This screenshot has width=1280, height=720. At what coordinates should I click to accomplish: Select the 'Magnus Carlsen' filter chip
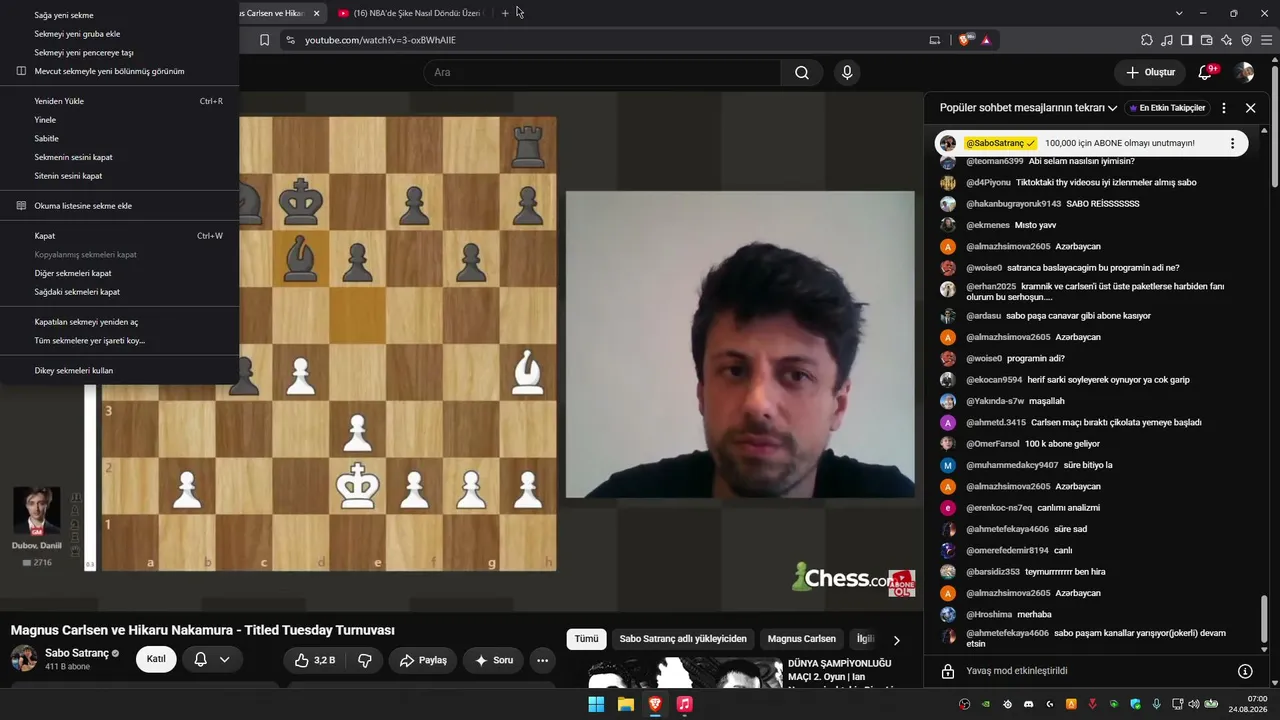[802, 639]
